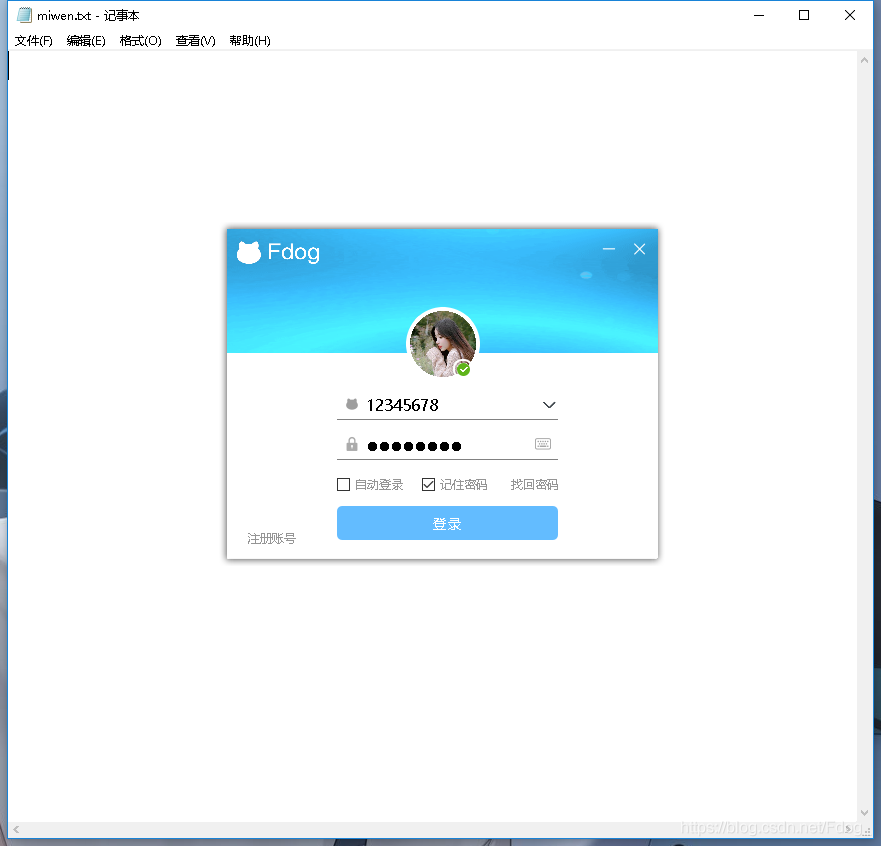Open the 格式(O) menu in Notepad

coord(140,40)
